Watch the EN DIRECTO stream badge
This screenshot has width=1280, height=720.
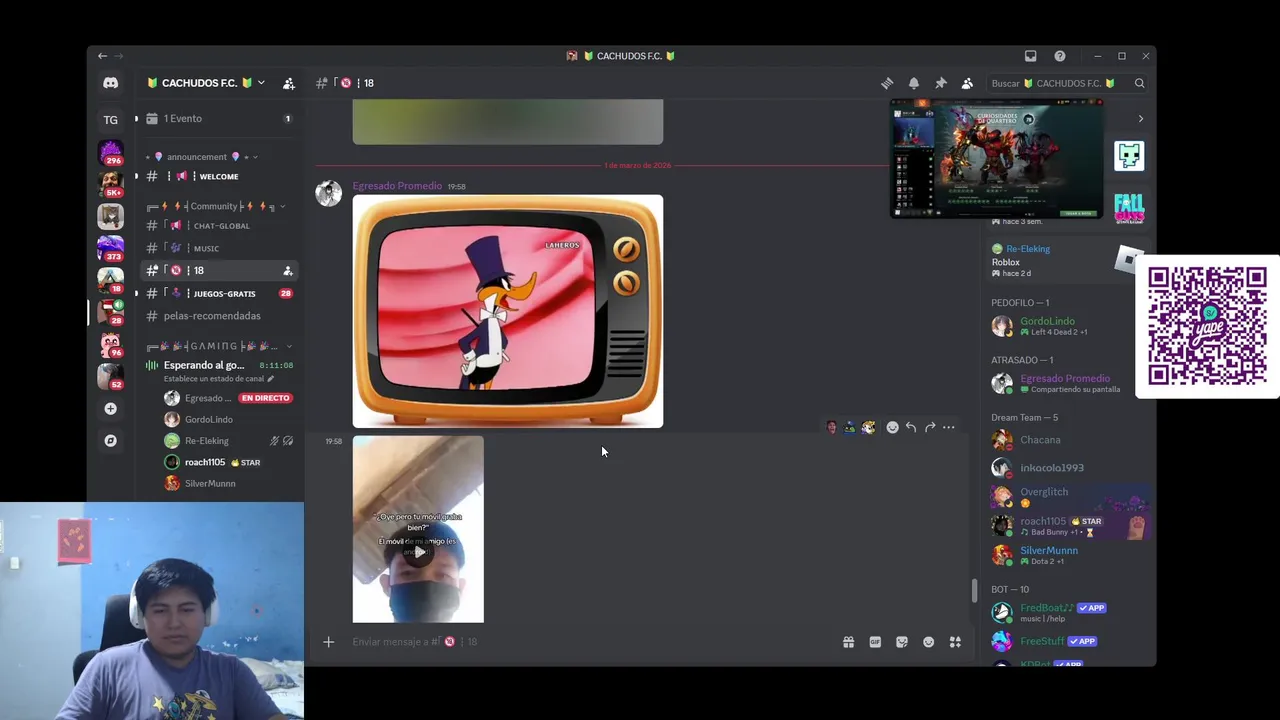[265, 398]
